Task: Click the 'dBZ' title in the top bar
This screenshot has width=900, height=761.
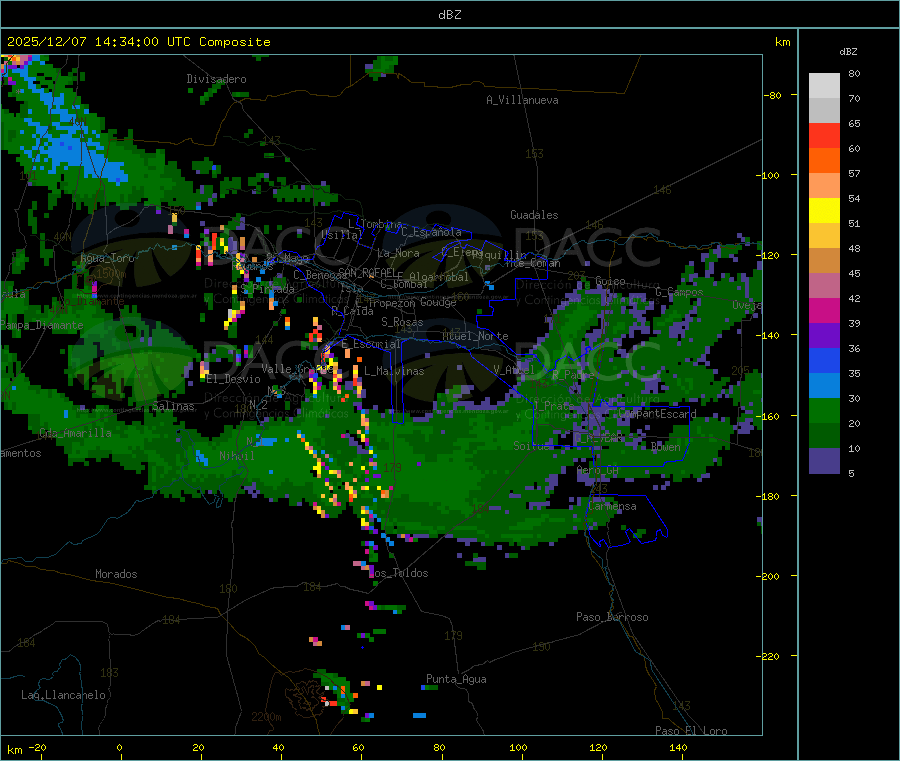Action: tap(449, 15)
